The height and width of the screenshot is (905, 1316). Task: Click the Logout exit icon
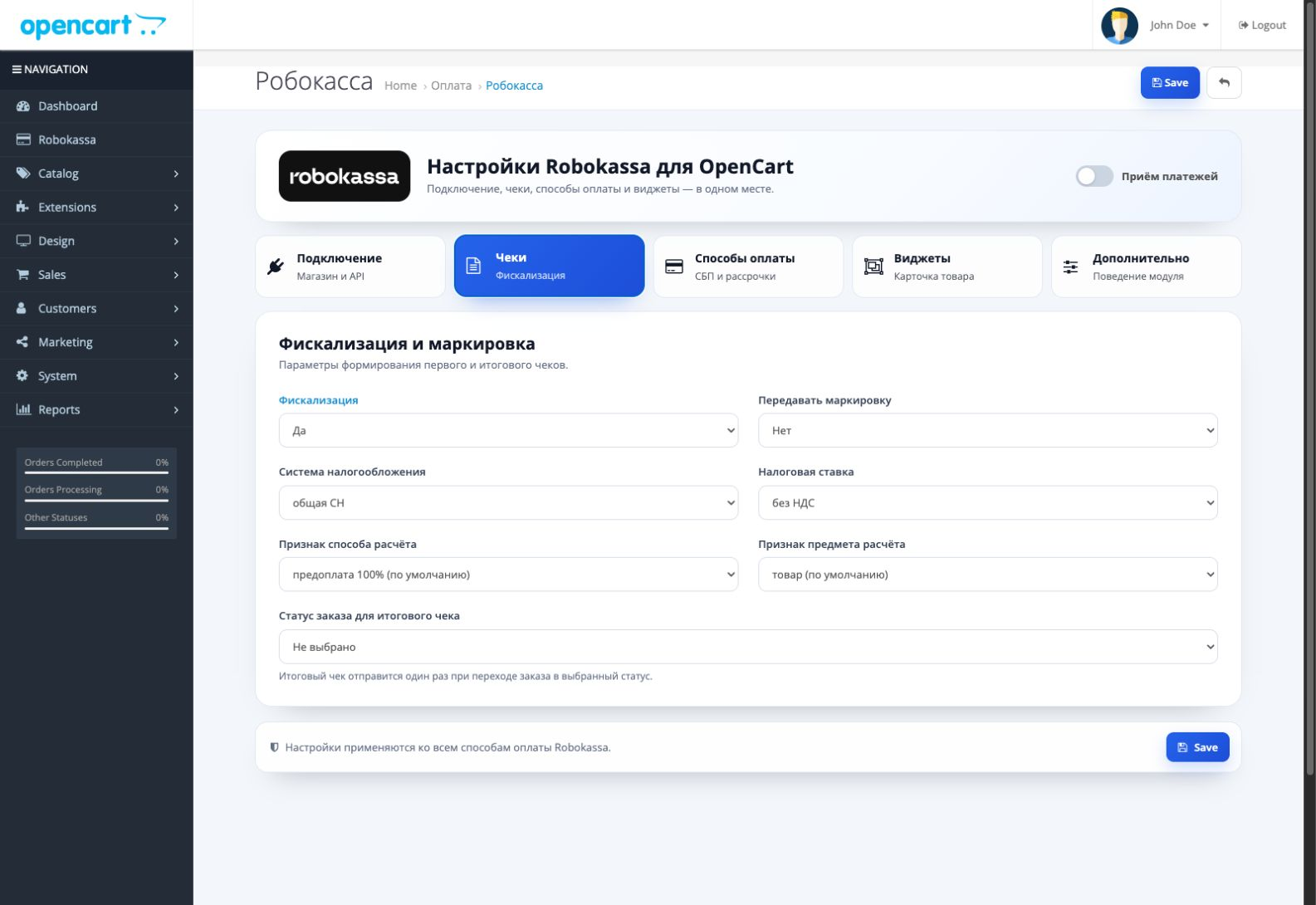[x=1244, y=26]
